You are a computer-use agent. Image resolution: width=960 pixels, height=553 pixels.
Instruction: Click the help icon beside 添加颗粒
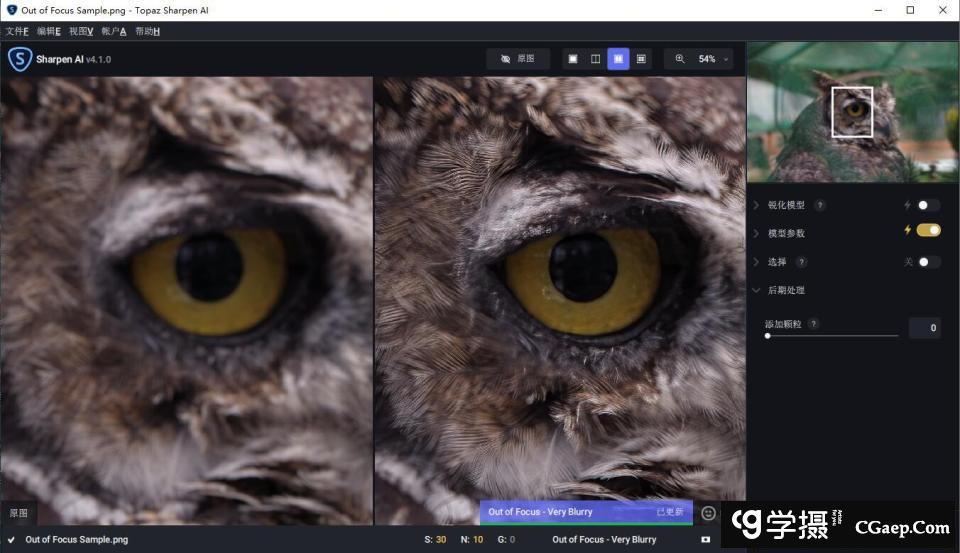(x=813, y=324)
